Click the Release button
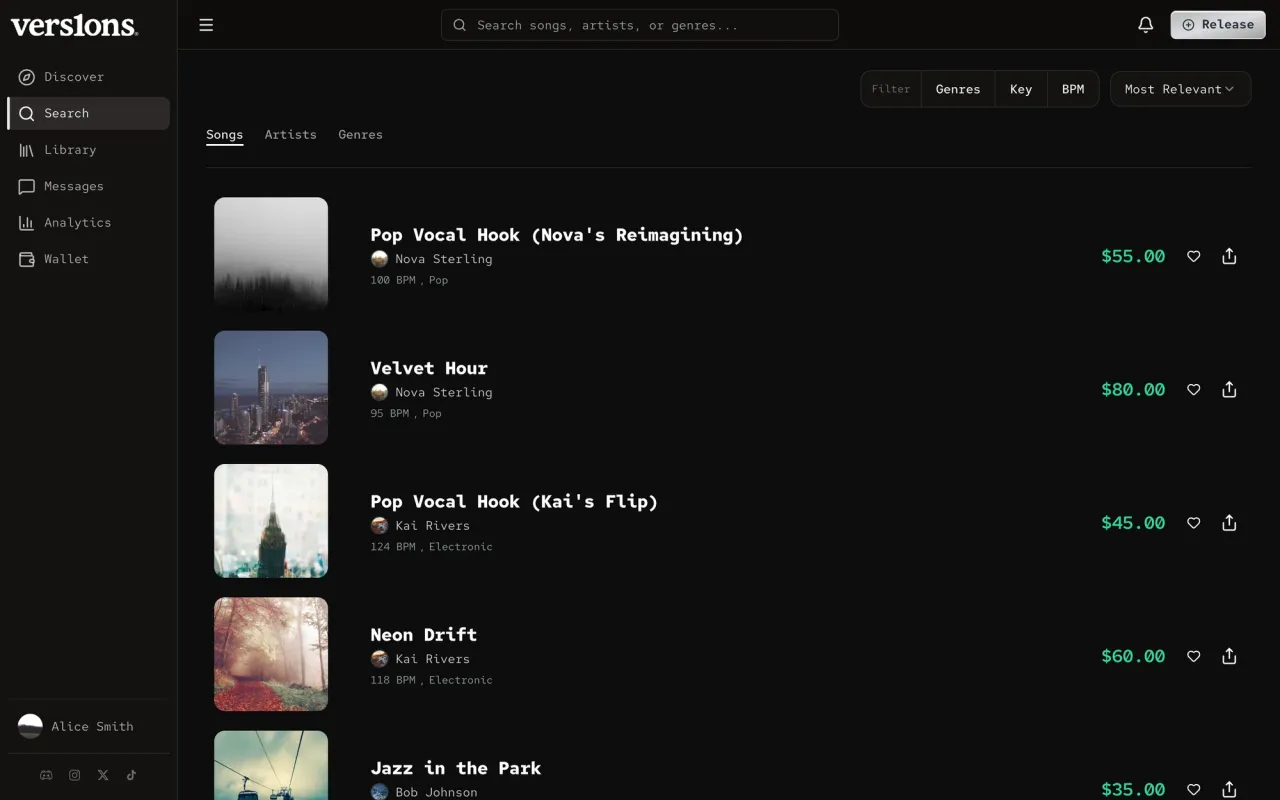The image size is (1280, 800). pyautogui.click(x=1218, y=25)
